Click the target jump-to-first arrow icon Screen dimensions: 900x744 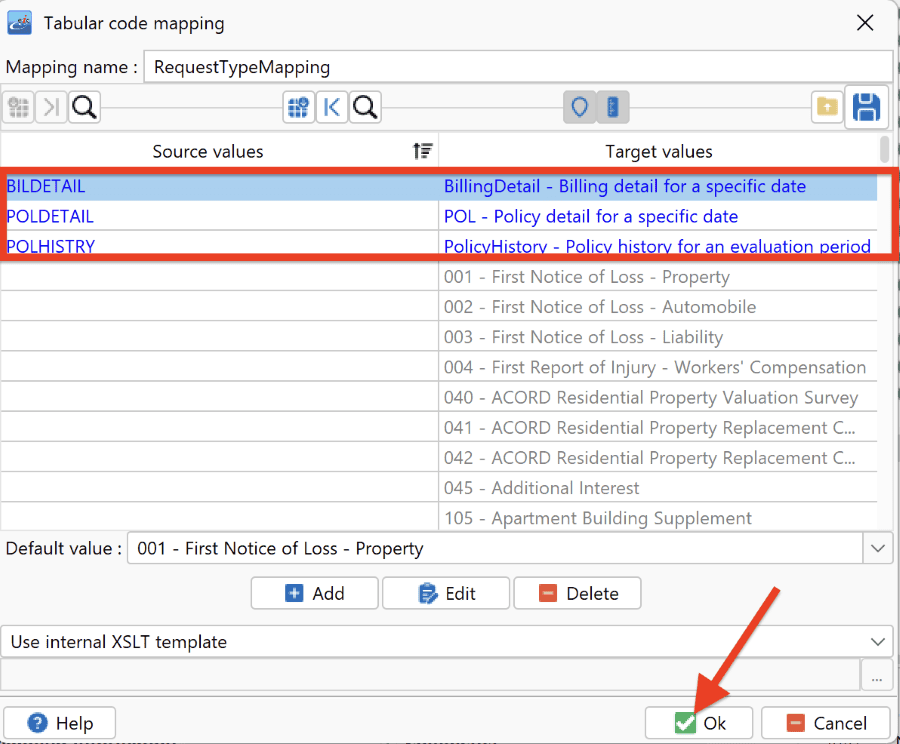tap(332, 107)
